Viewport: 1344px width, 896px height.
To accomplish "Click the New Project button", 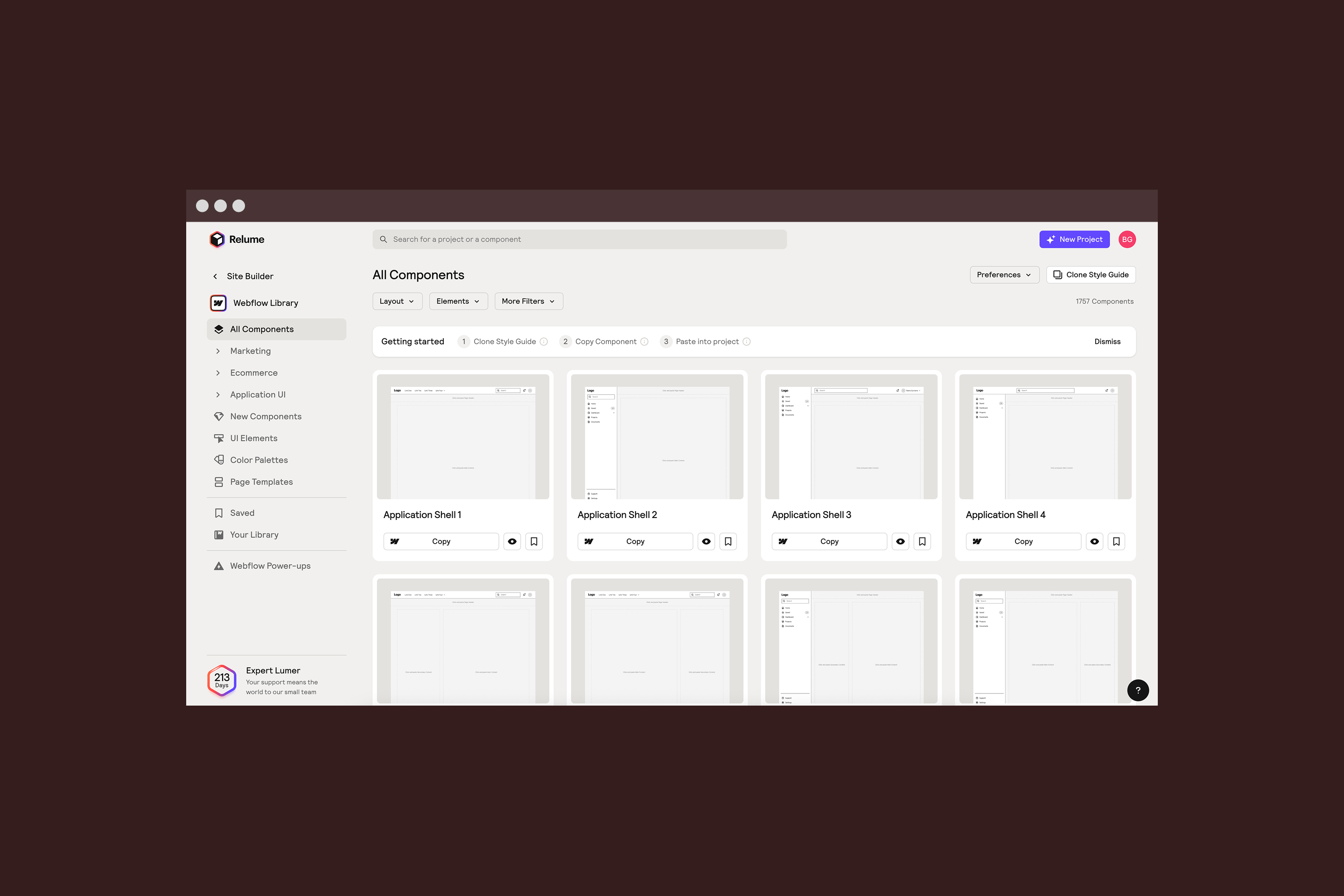I will point(1074,239).
